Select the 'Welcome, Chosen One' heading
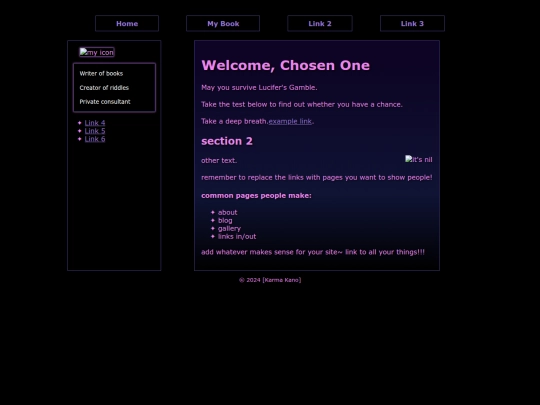 pyautogui.click(x=285, y=65)
